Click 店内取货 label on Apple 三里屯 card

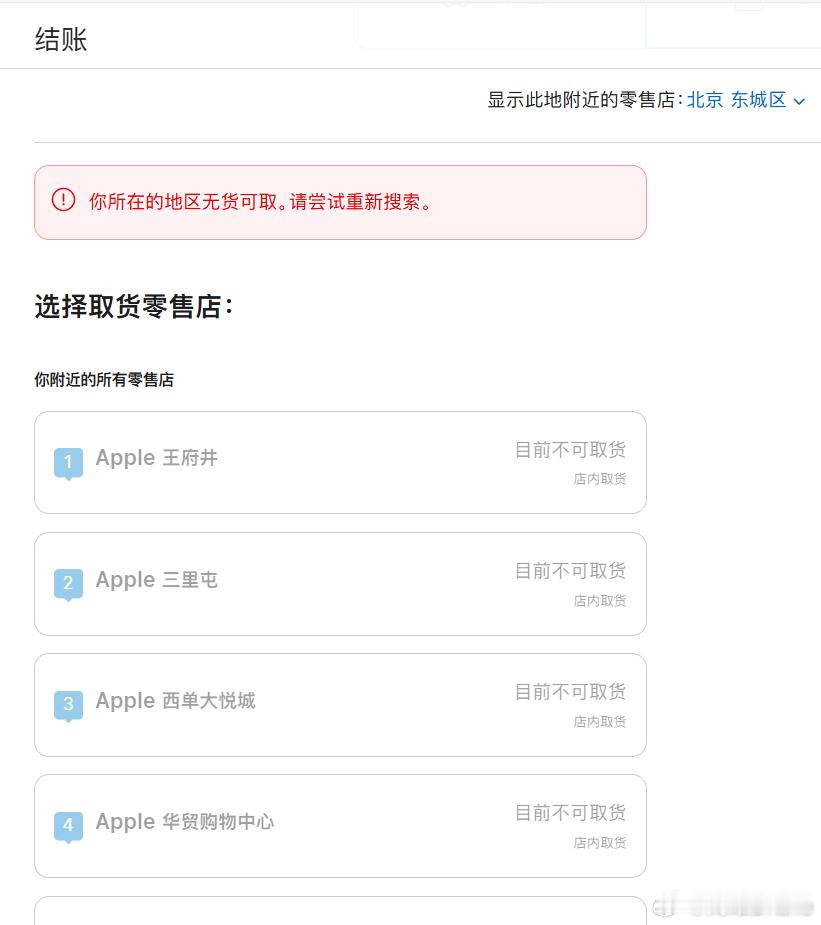click(x=600, y=600)
